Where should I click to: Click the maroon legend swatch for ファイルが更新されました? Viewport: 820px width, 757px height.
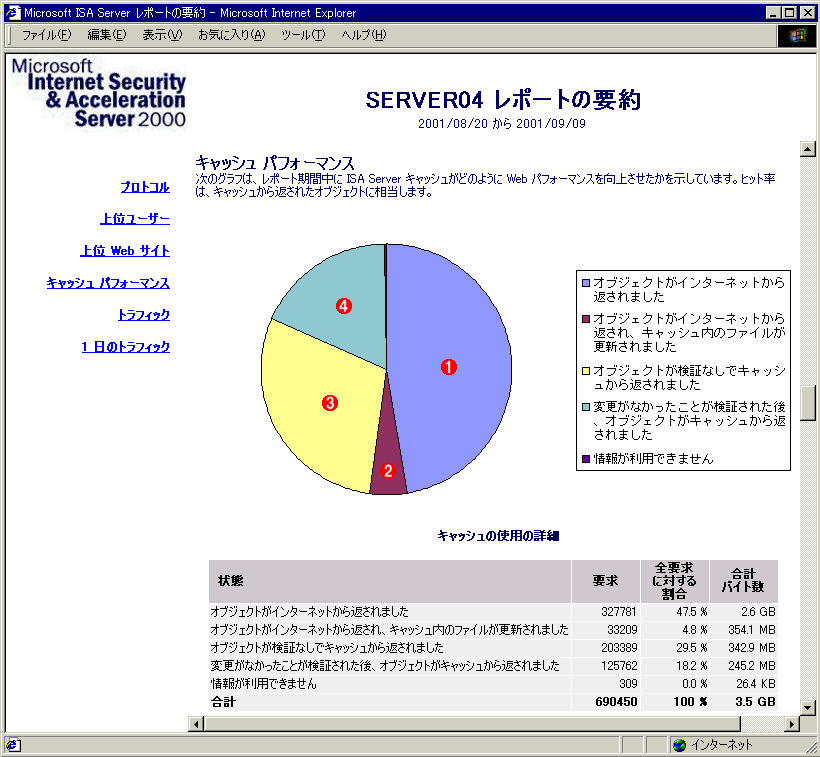pos(586,319)
